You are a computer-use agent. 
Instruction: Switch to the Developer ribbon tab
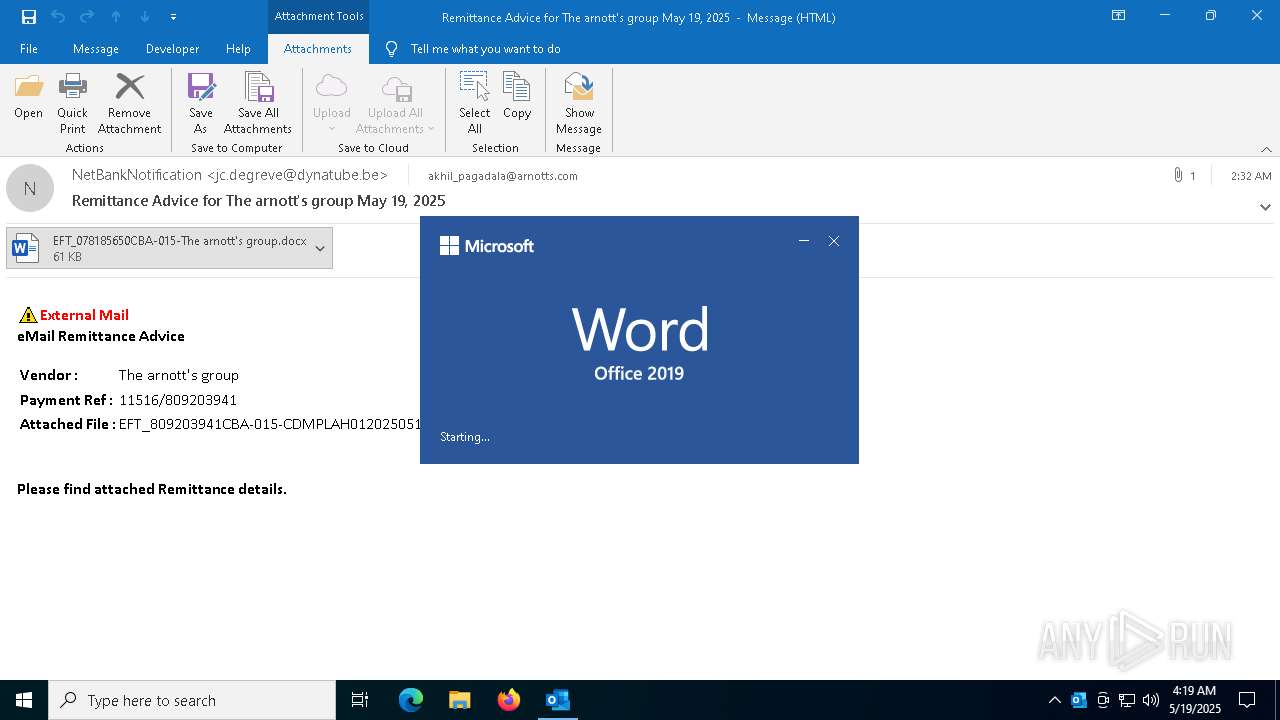pyautogui.click(x=172, y=49)
